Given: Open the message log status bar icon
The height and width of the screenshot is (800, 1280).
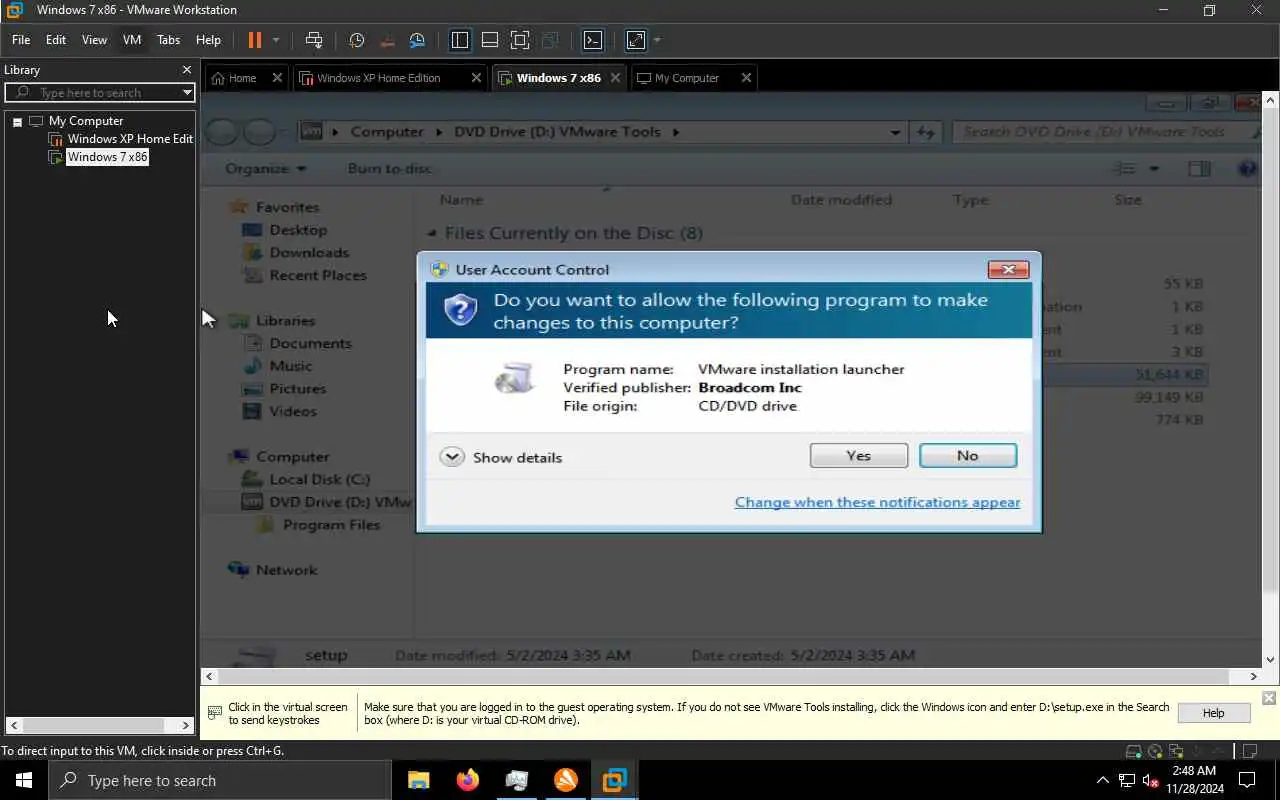Looking at the screenshot, I should coord(1250,751).
